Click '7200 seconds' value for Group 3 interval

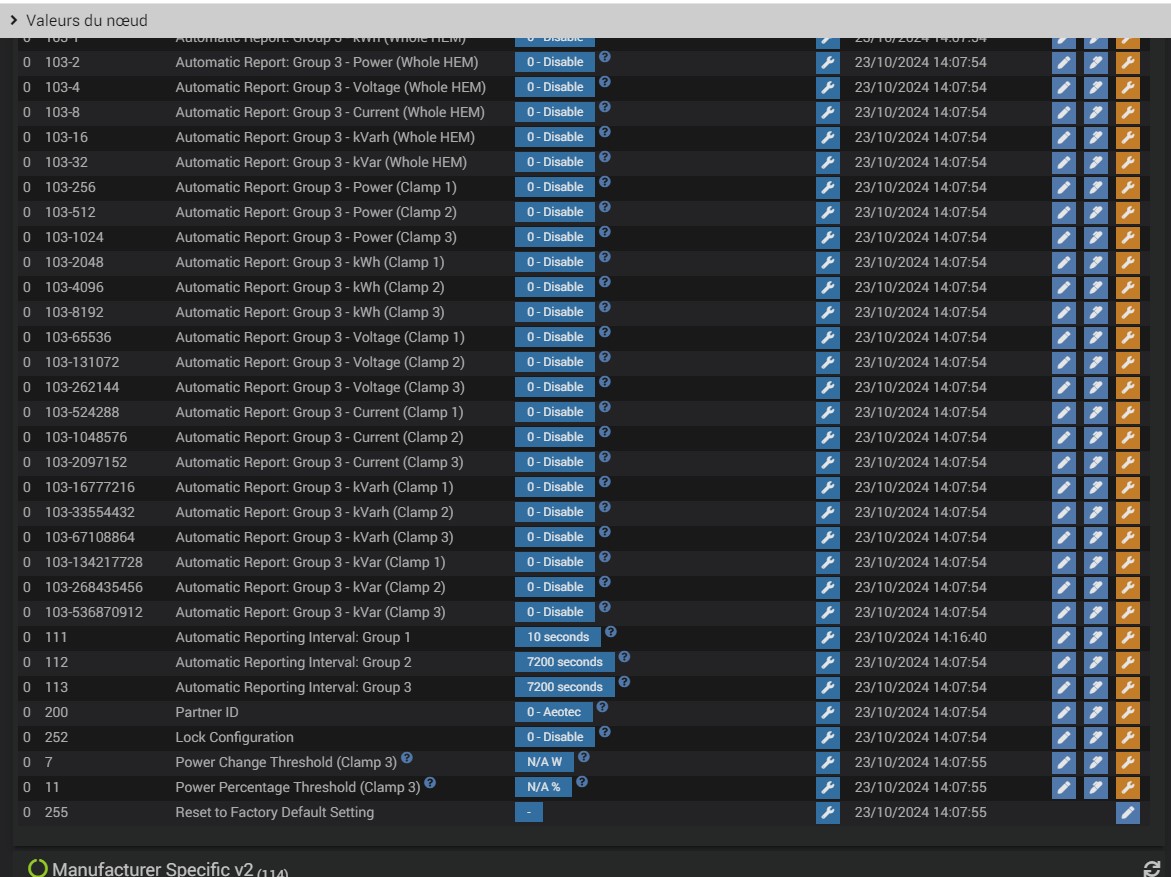click(565, 687)
